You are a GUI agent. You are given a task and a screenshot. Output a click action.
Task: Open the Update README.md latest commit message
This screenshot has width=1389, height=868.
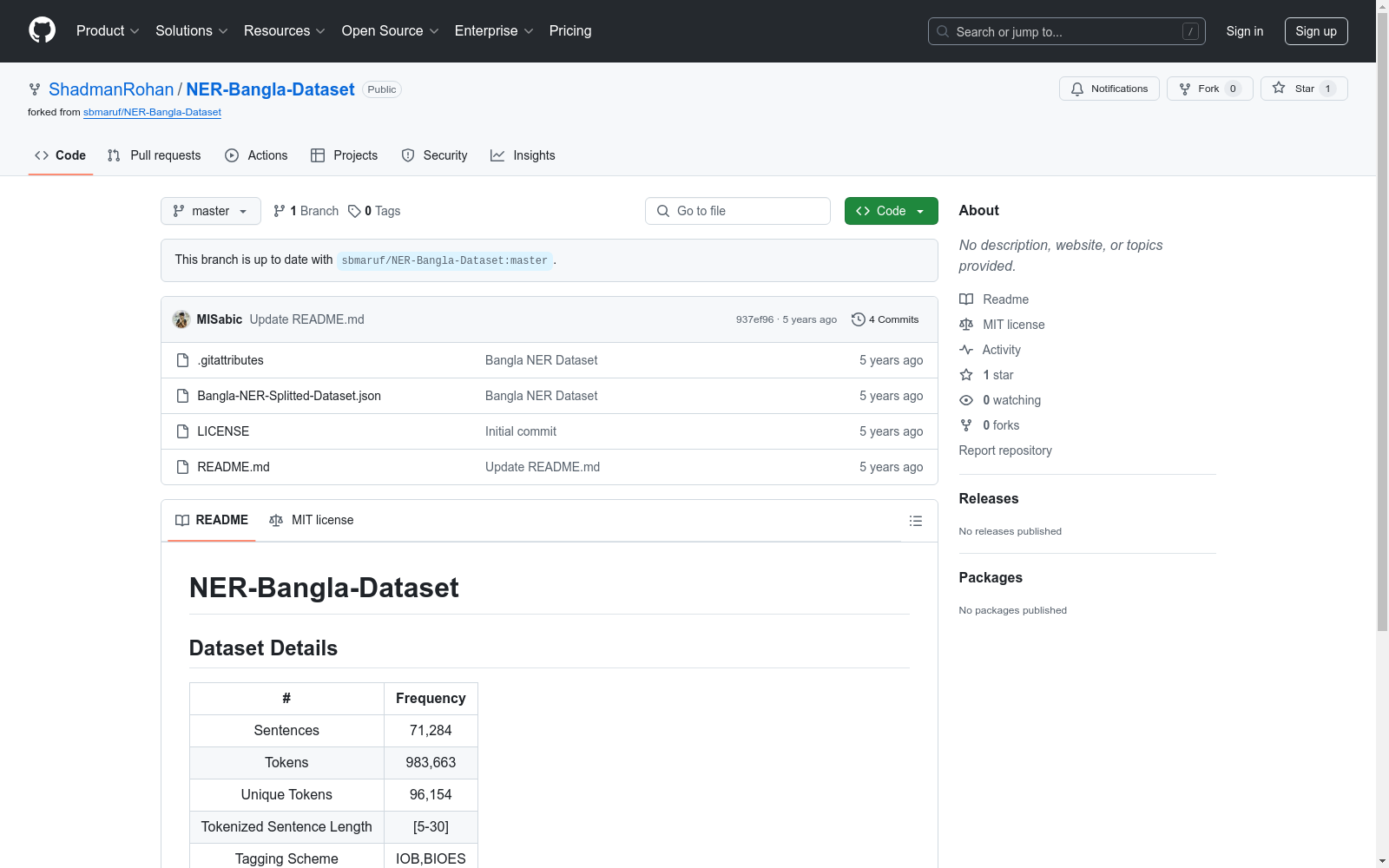coord(307,319)
